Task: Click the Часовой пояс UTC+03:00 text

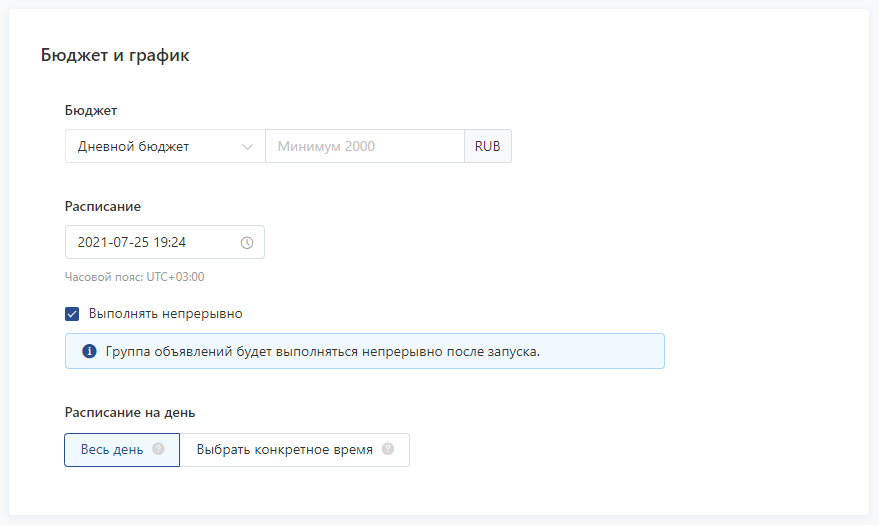Action: tap(135, 277)
